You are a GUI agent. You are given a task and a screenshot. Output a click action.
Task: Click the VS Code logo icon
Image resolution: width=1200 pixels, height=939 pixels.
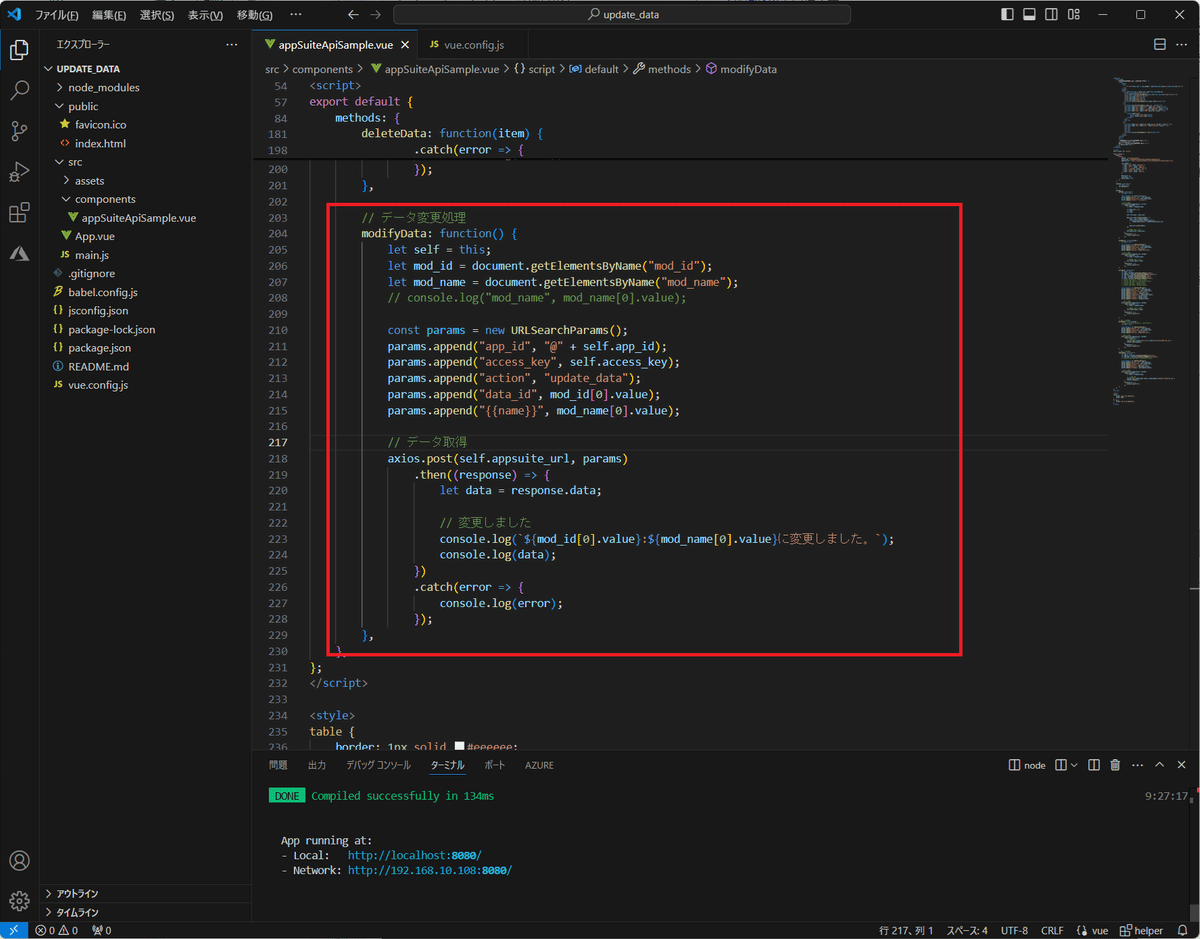coord(14,15)
